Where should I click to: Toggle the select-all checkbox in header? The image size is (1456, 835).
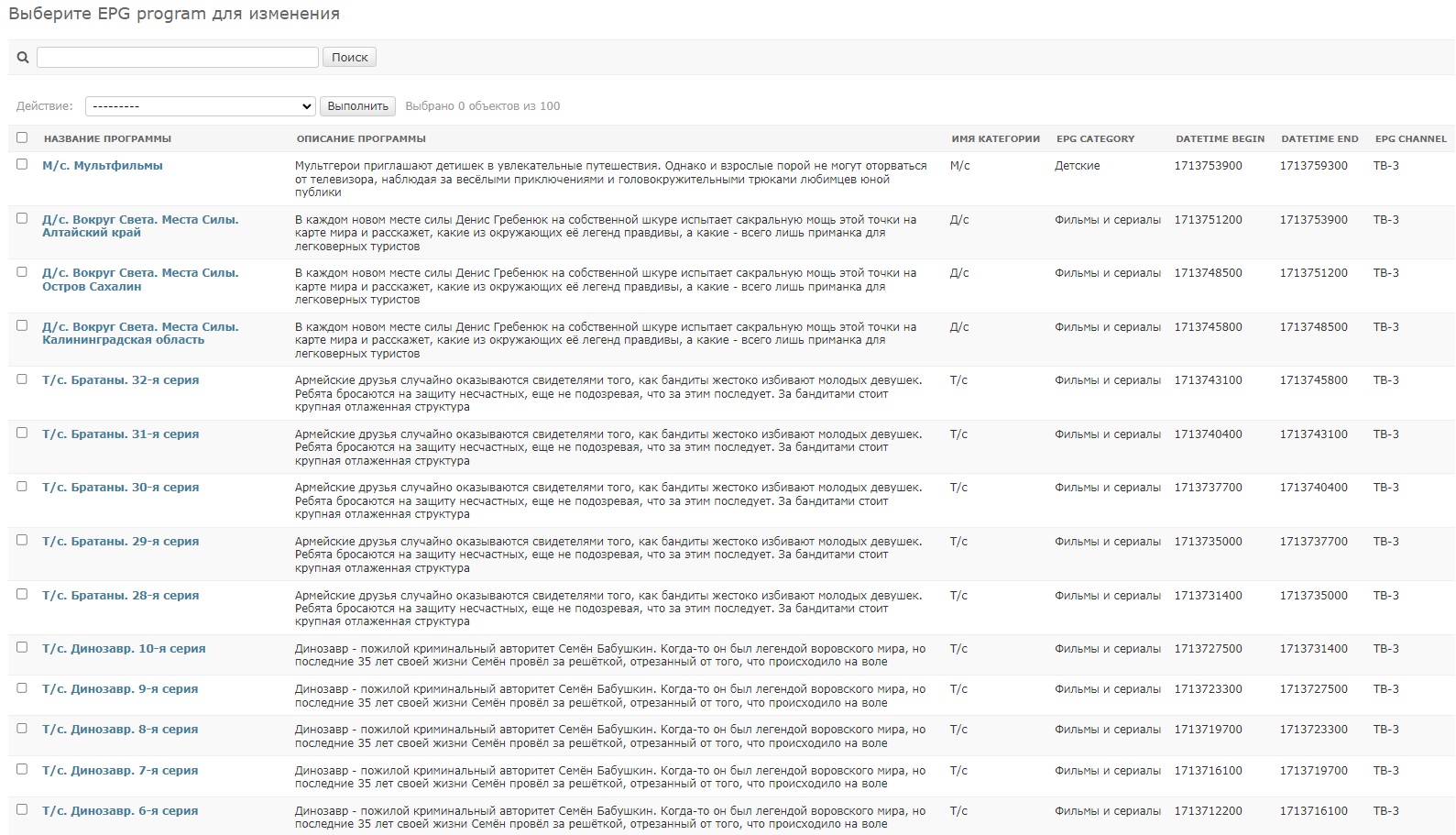pyautogui.click(x=22, y=137)
